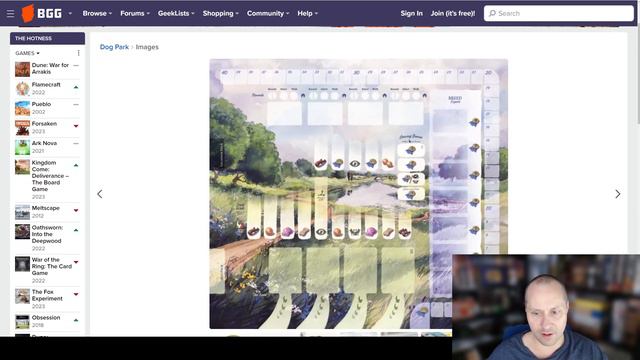Click THE HOTNESS header
640x360 pixels.
[x=47, y=38]
